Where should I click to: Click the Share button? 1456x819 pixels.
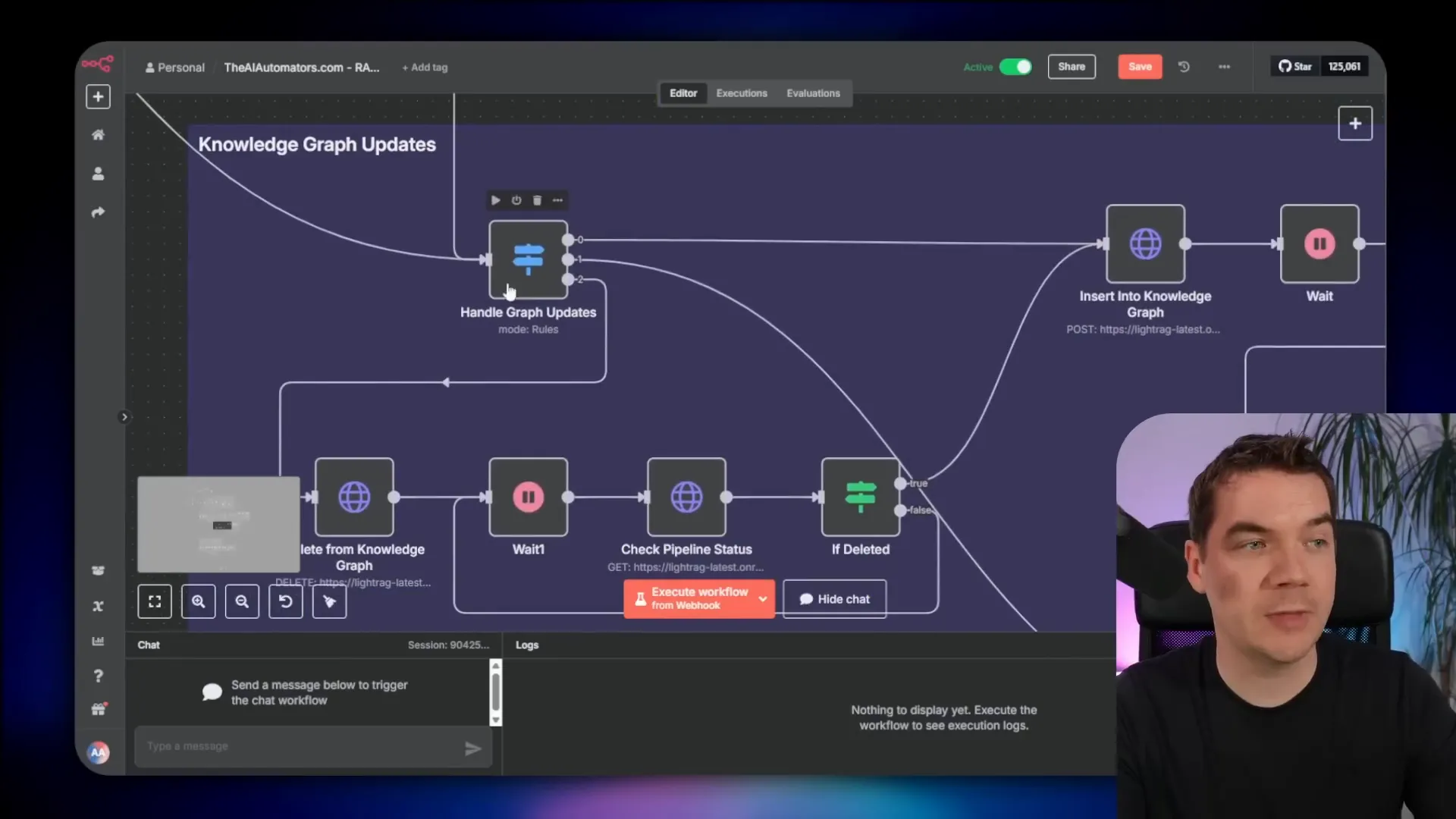pos(1072,67)
